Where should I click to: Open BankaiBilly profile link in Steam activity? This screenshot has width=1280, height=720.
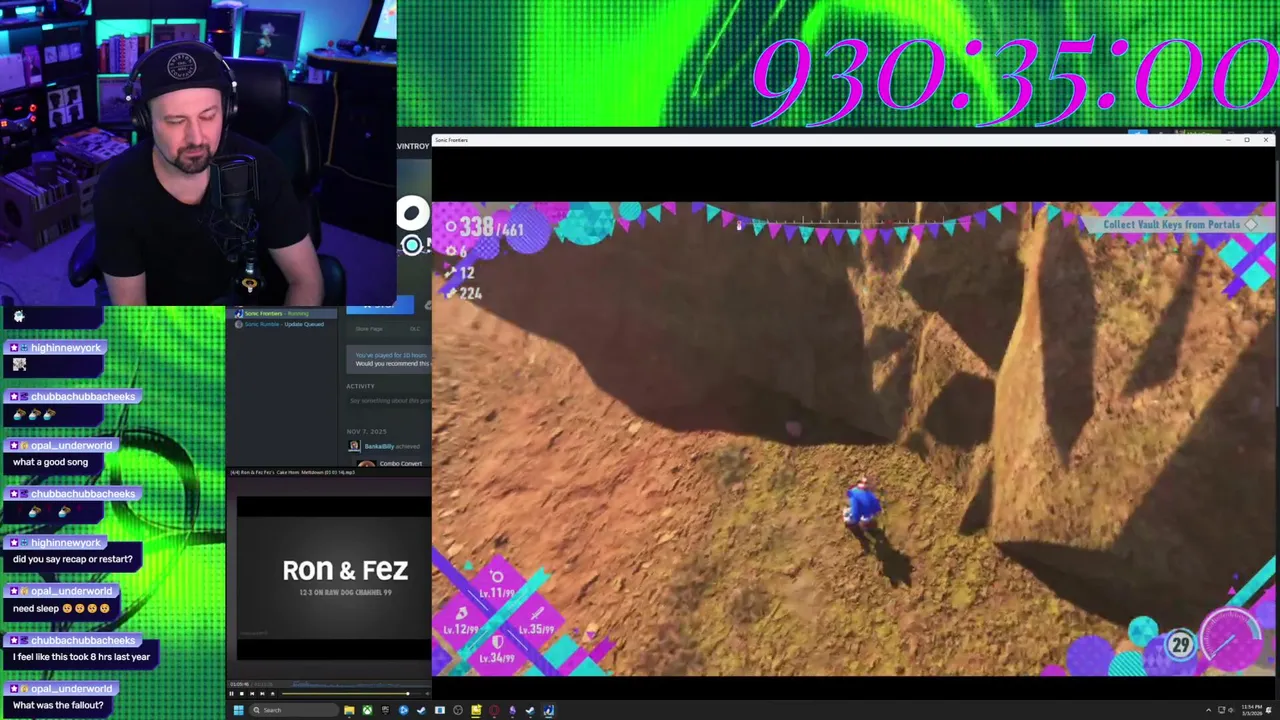click(x=379, y=446)
